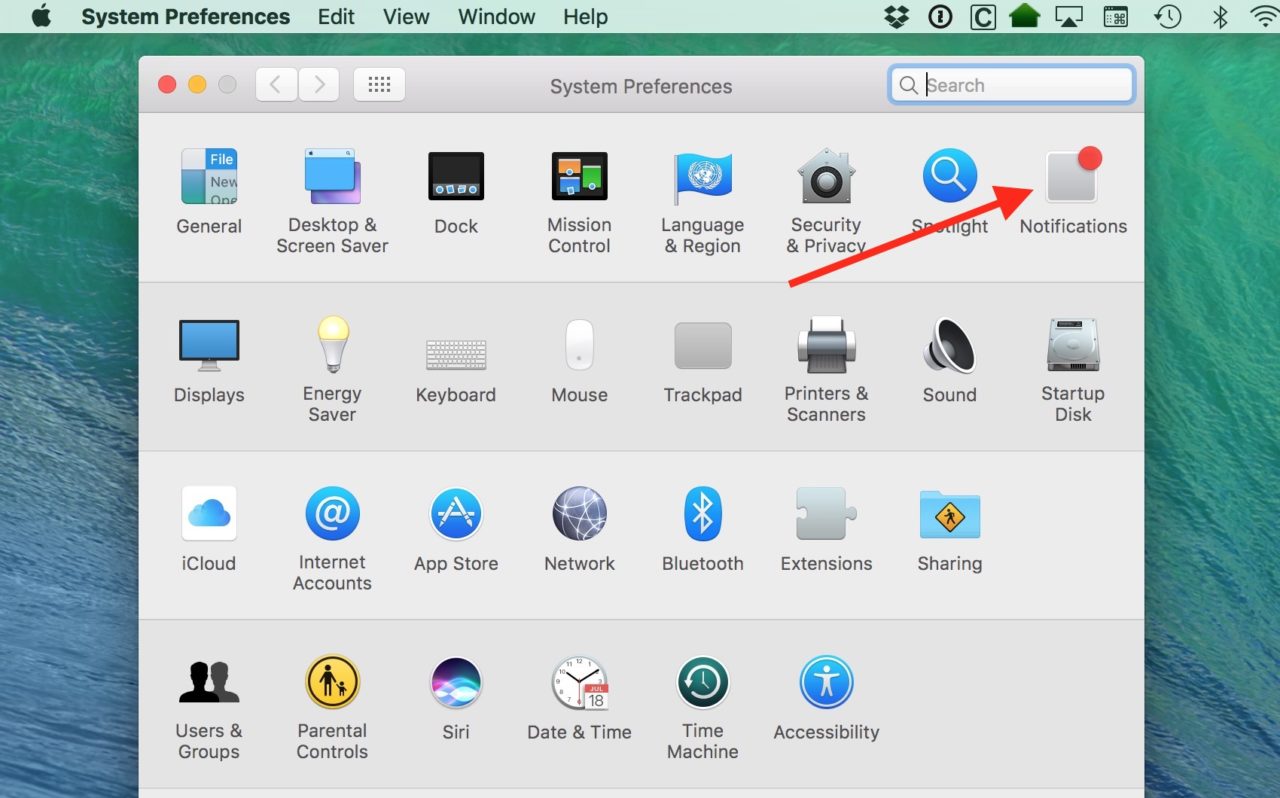
Task: Open the Window menu
Action: click(497, 17)
